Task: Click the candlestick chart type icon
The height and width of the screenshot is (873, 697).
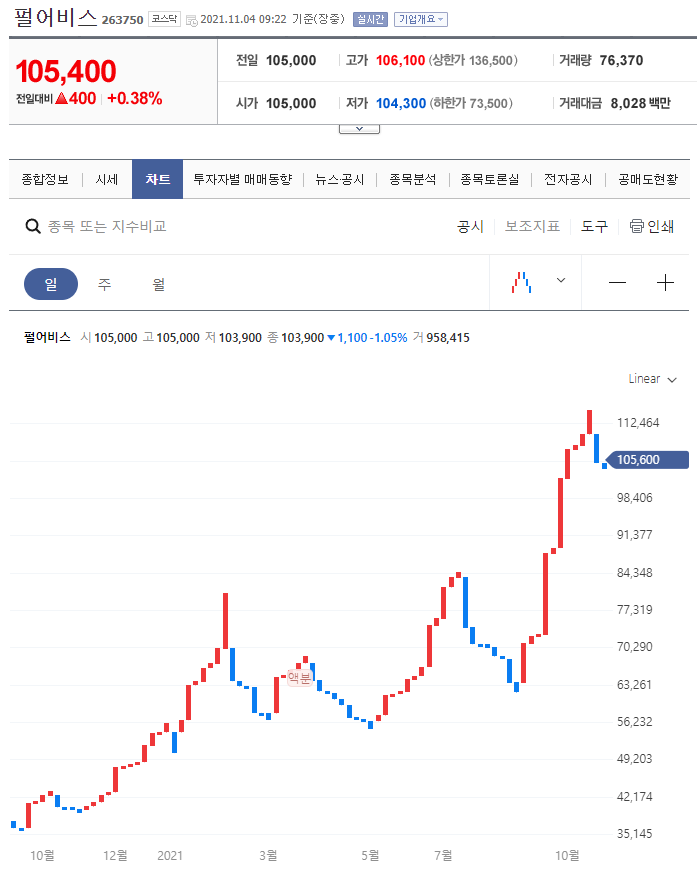Action: pyautogui.click(x=520, y=283)
